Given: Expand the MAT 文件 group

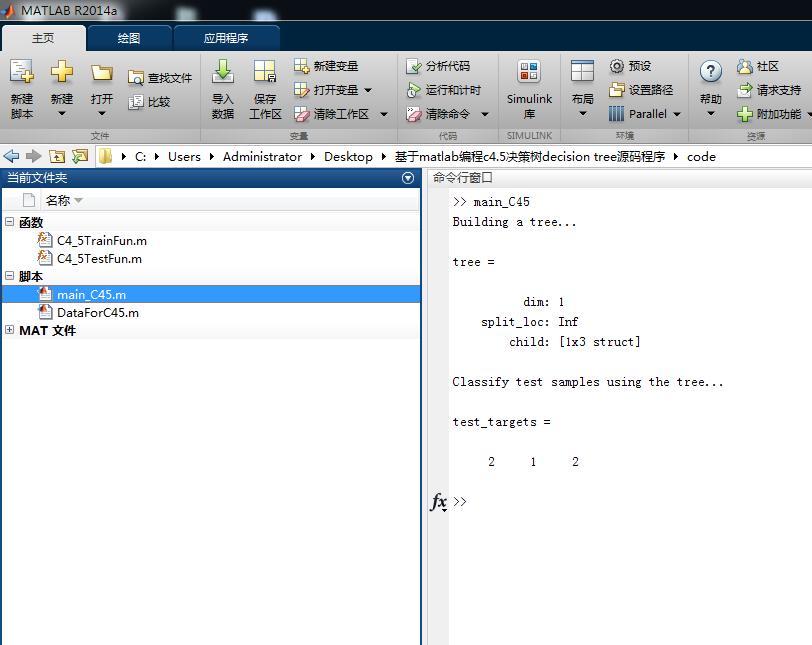Looking at the screenshot, I should pos(9,329).
